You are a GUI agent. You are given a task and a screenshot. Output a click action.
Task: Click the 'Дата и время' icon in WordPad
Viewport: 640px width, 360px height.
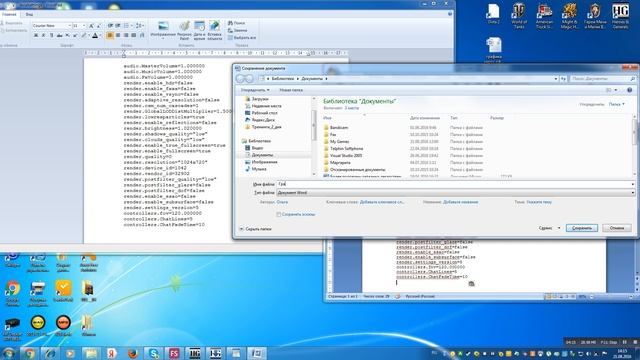click(200, 30)
